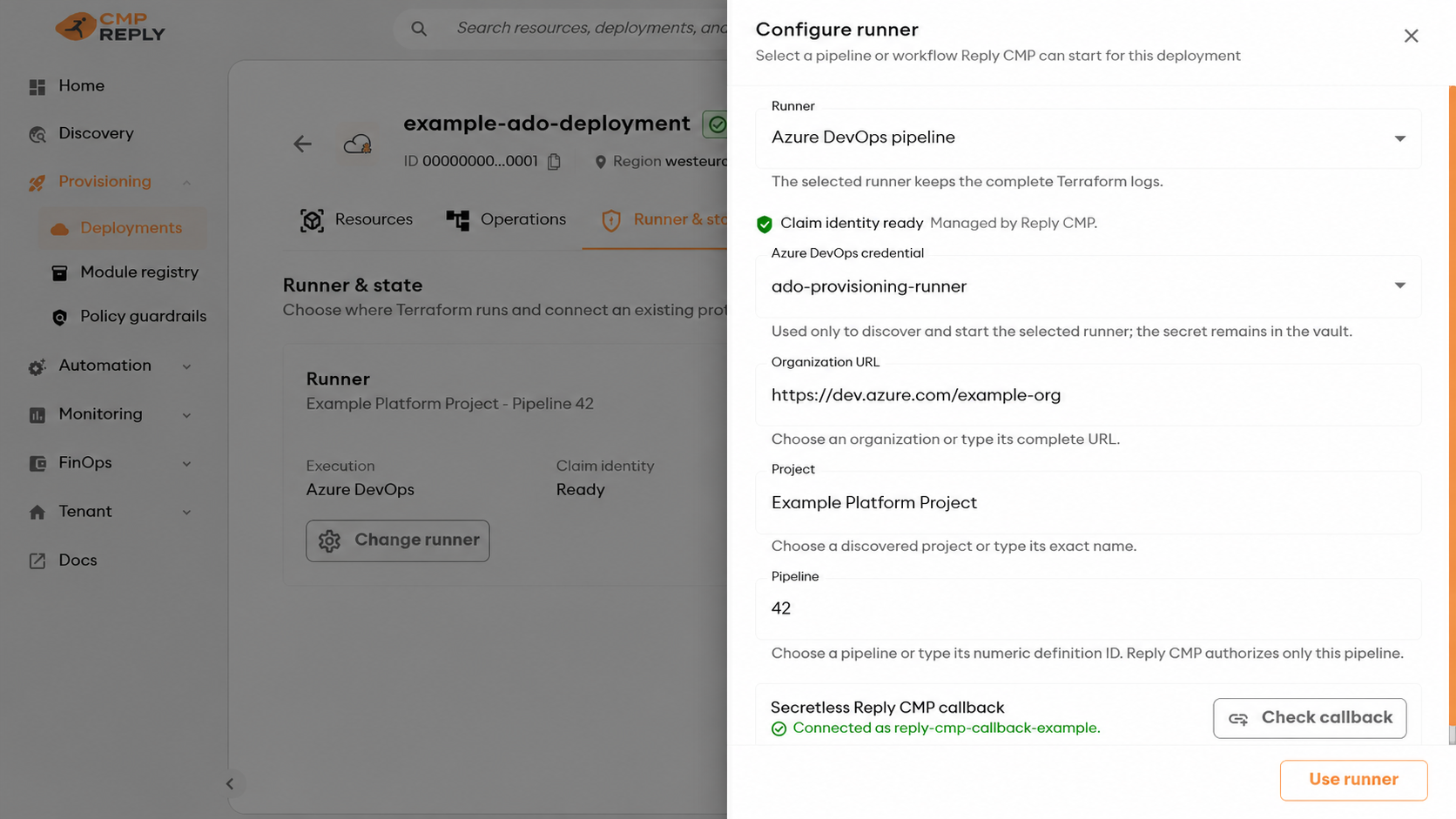Expand the Monitoring section
This screenshot has height=819, width=1456.
click(186, 415)
